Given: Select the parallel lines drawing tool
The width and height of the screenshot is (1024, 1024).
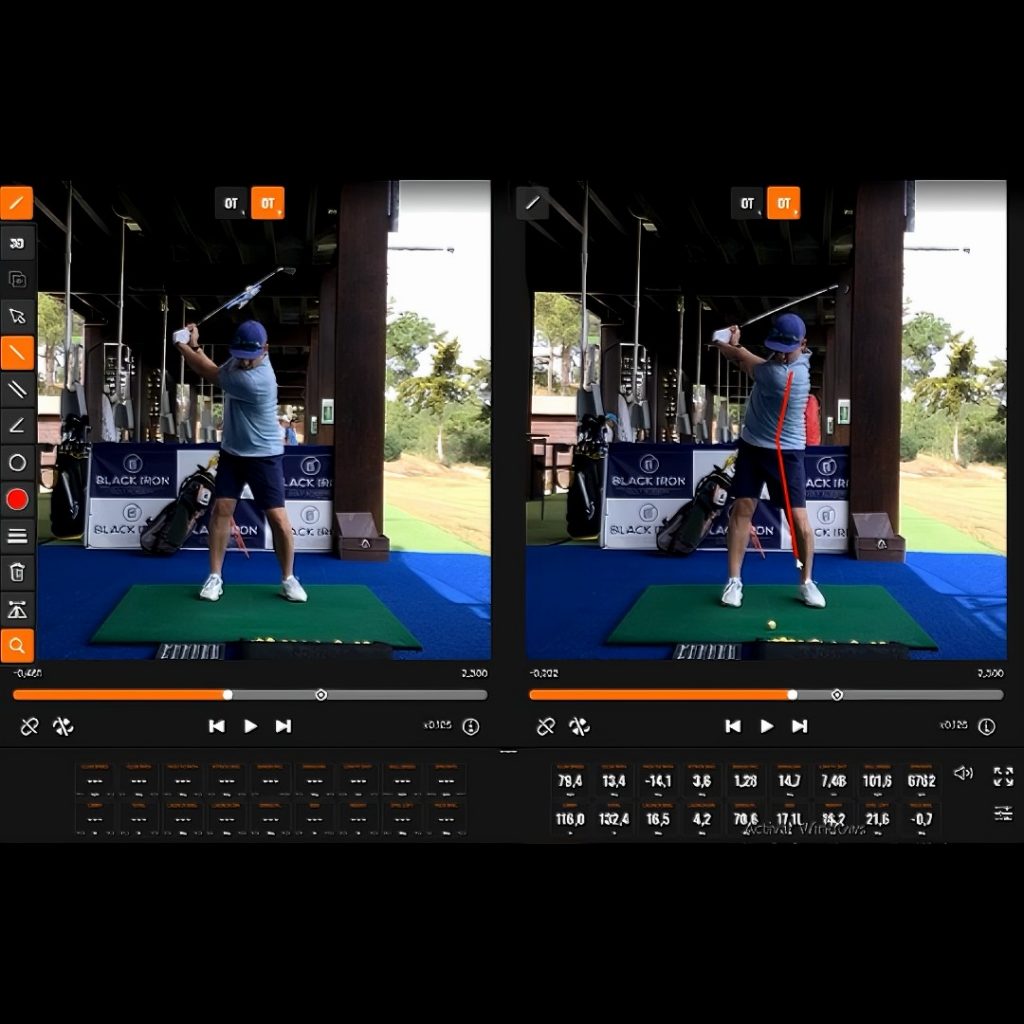Looking at the screenshot, I should coord(17,389).
